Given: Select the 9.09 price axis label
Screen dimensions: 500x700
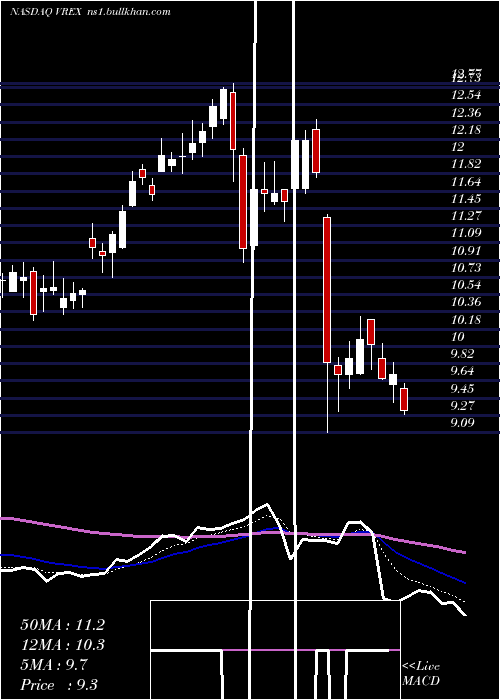Looking at the screenshot, I should [464, 422].
